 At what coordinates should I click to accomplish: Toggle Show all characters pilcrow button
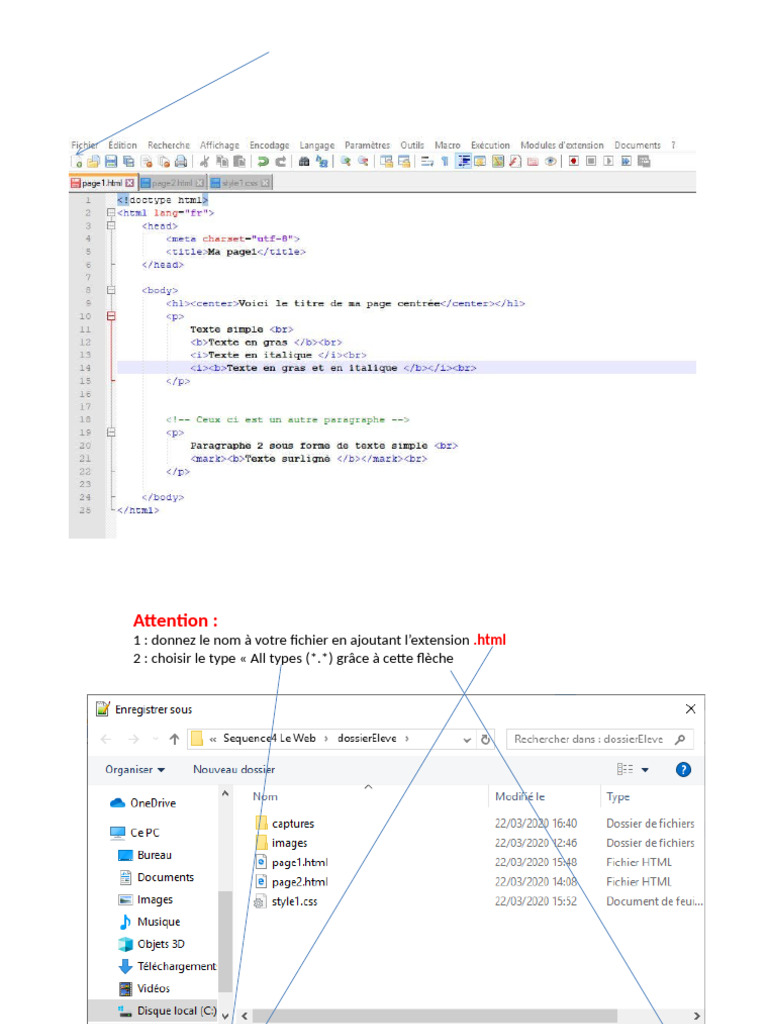point(445,161)
